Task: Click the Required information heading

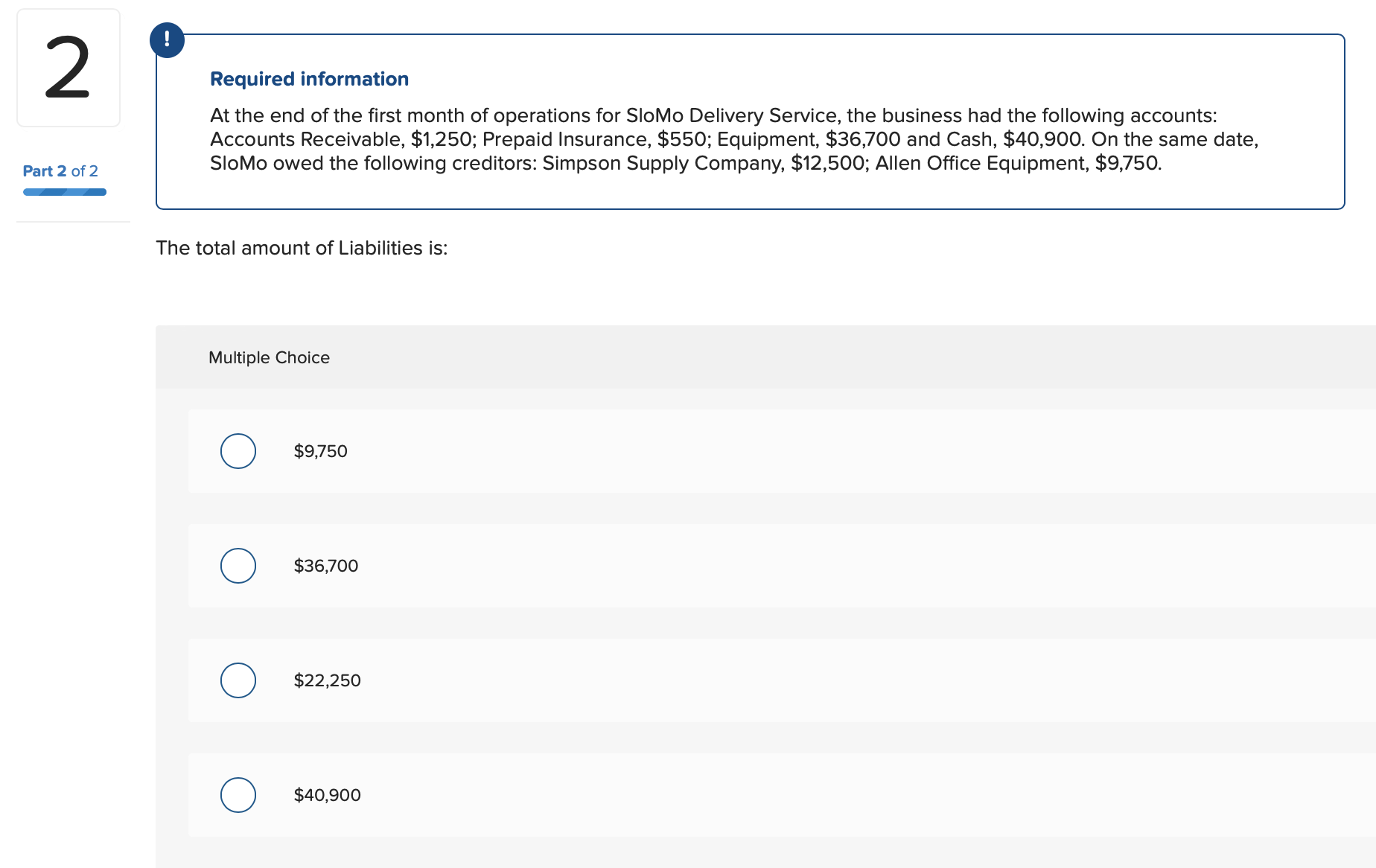Action: tap(309, 79)
